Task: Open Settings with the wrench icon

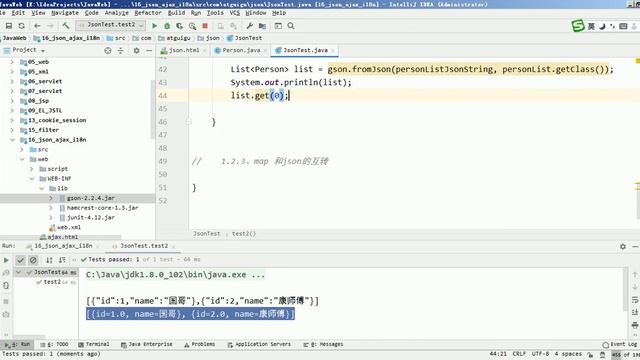Action: pos(249,26)
